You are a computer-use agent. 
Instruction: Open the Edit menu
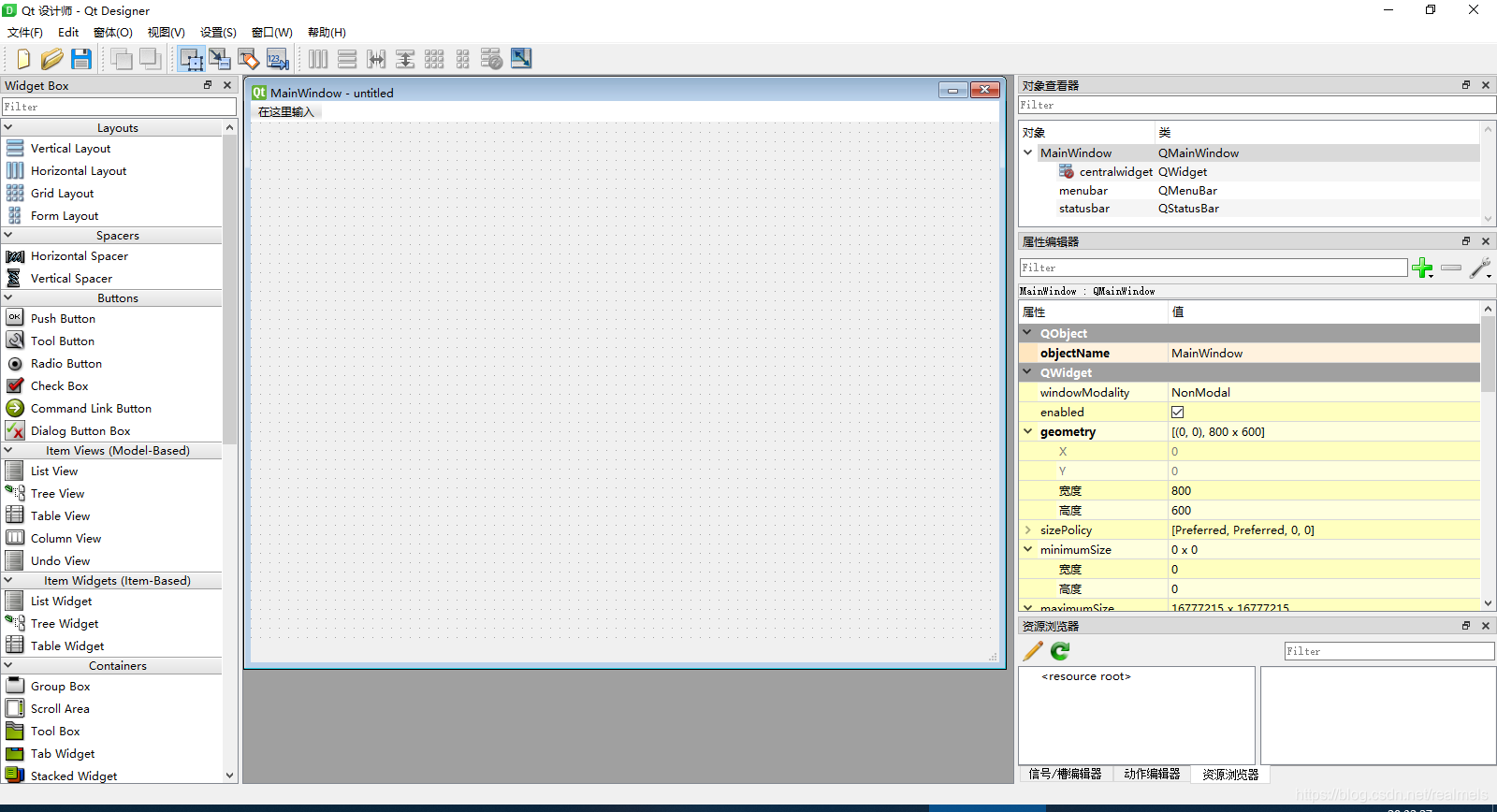68,33
